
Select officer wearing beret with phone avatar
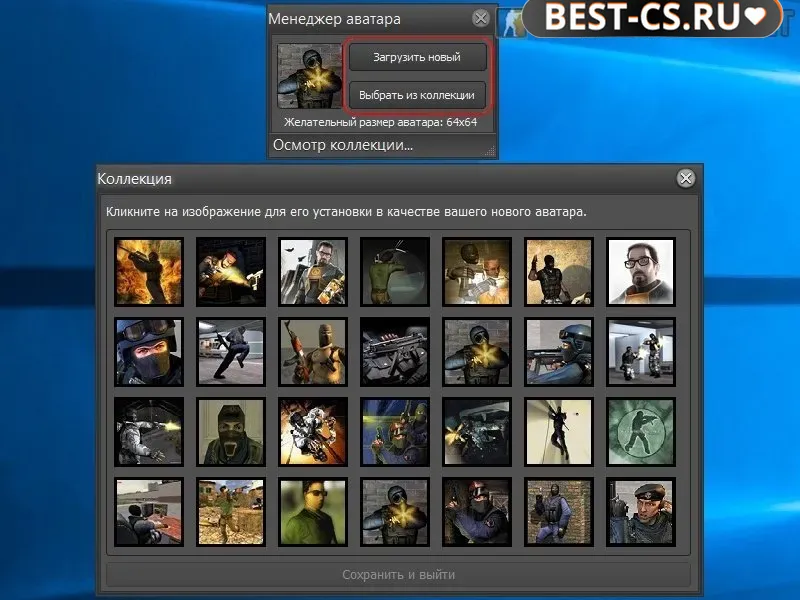(641, 512)
